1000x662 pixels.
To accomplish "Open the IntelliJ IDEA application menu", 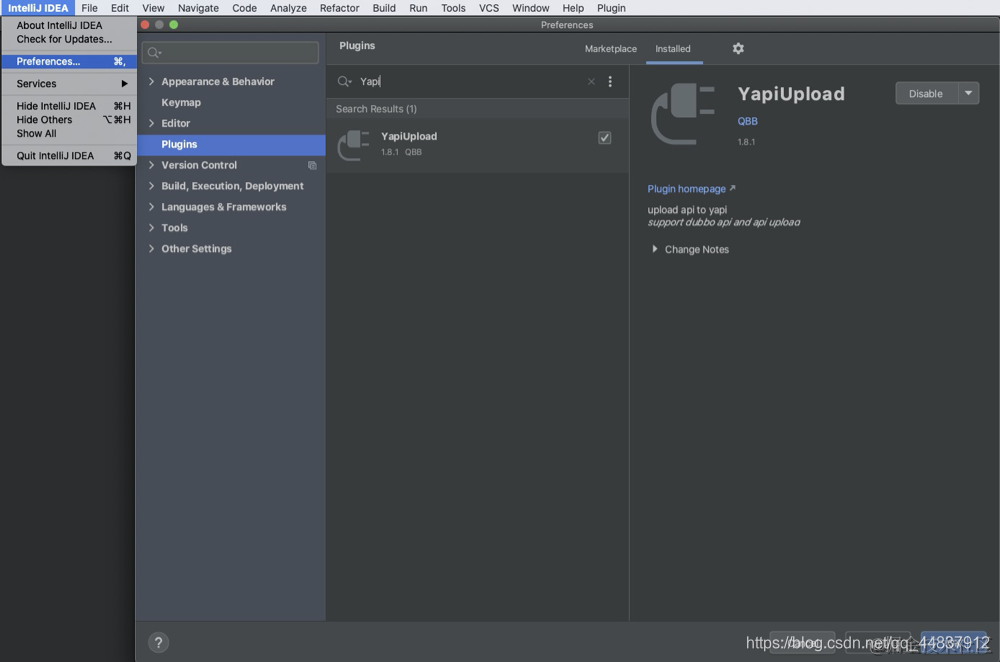I will click(x=38, y=8).
